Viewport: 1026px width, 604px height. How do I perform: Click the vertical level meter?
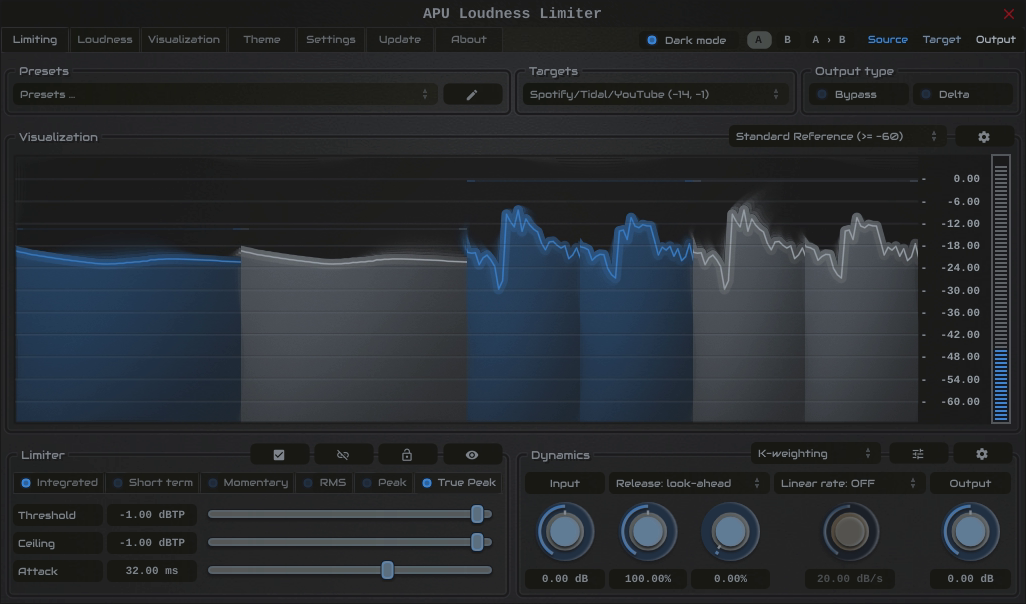[x=1000, y=289]
